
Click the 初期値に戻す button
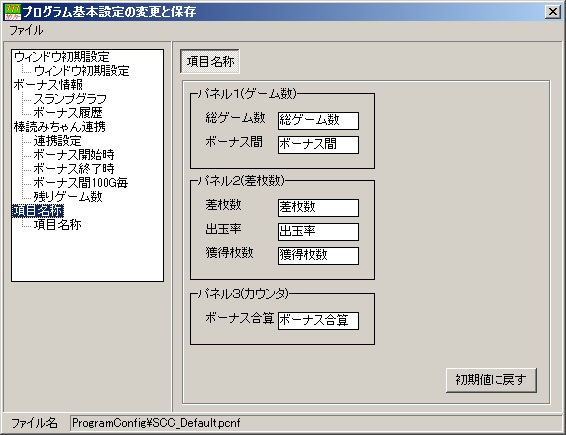[491, 380]
